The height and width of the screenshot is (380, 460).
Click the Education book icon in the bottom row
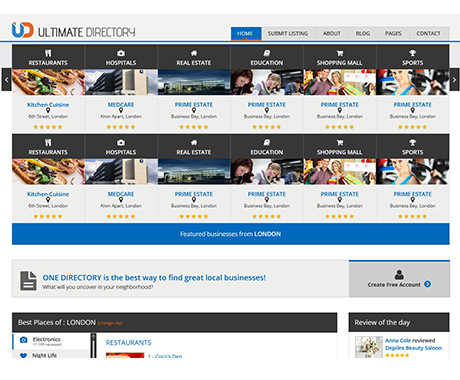(267, 142)
